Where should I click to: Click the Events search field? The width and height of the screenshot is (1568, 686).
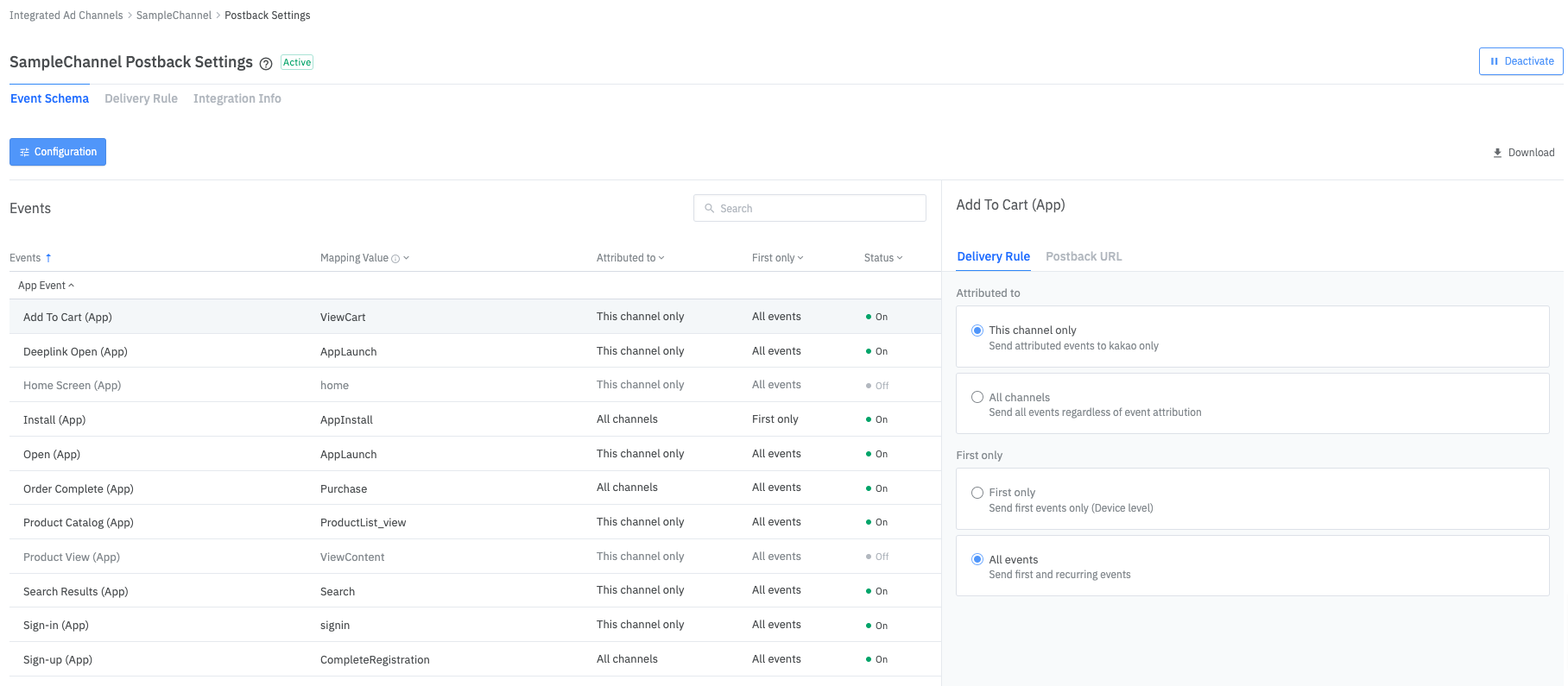pyautogui.click(x=810, y=208)
